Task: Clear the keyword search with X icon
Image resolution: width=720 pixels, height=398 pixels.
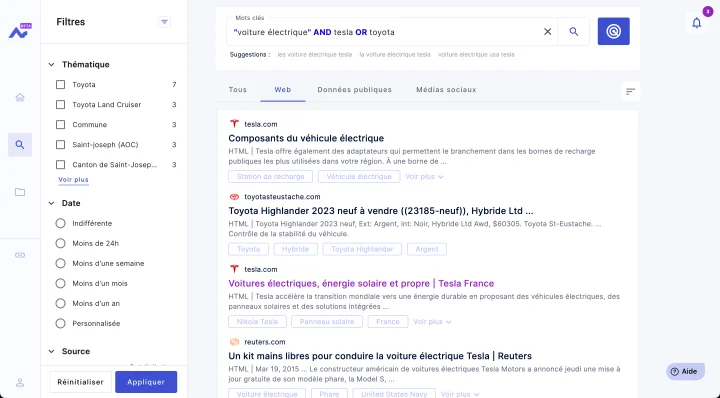Action: (x=547, y=32)
